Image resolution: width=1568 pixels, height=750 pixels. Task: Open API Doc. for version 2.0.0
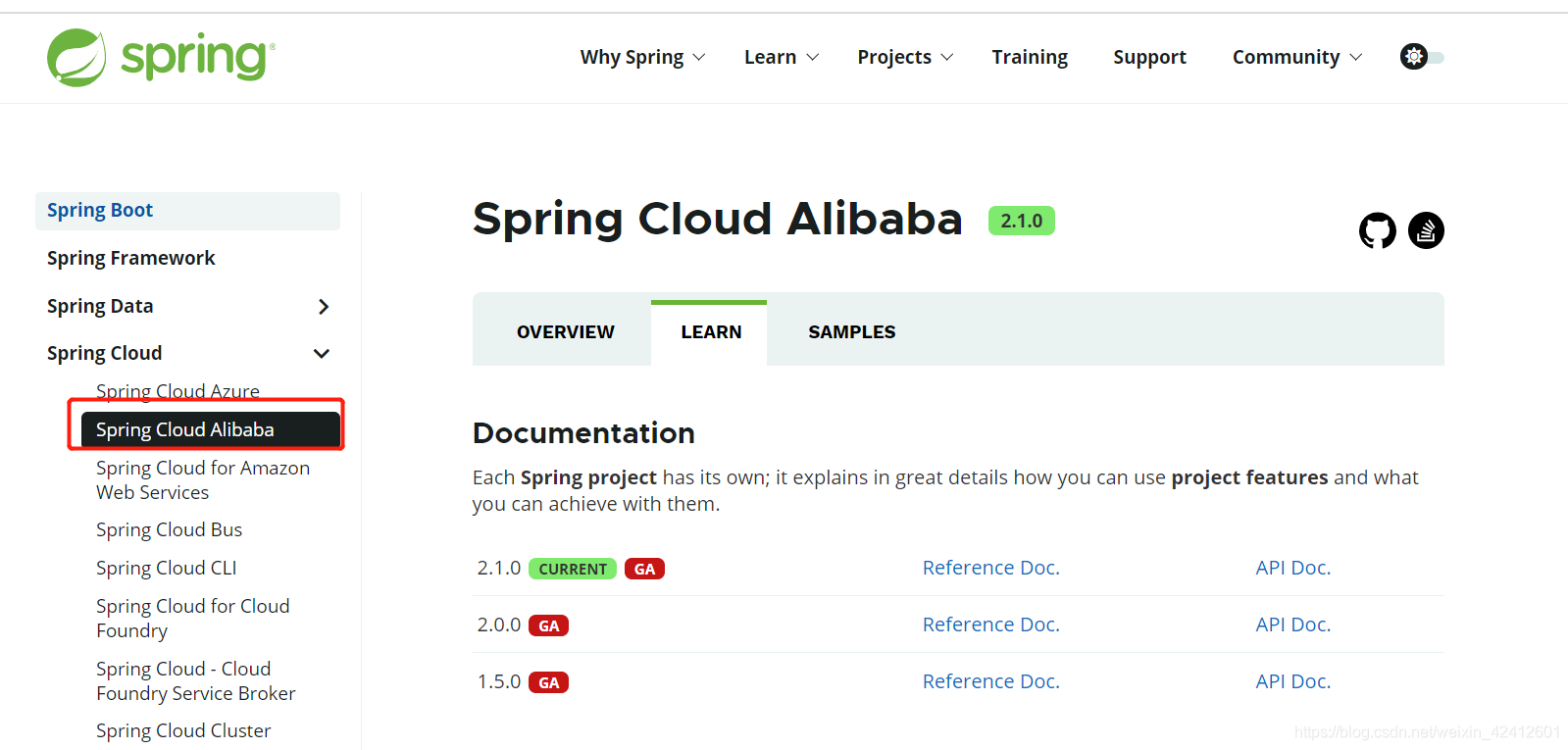click(1293, 625)
